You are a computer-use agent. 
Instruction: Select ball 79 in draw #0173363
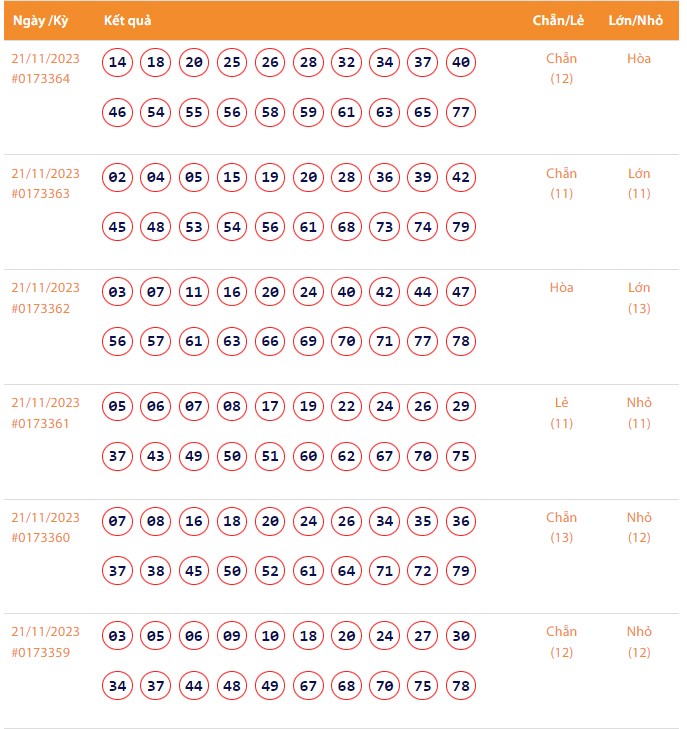pos(461,227)
